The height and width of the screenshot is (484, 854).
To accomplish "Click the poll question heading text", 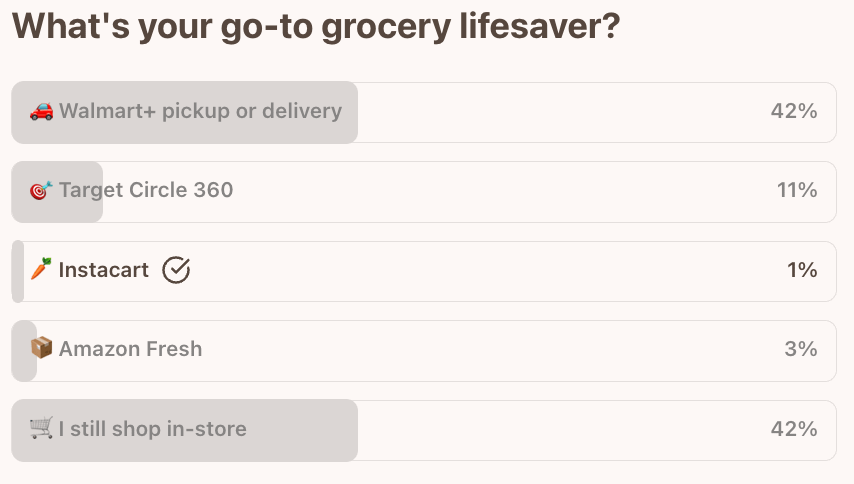I will click(x=316, y=26).
